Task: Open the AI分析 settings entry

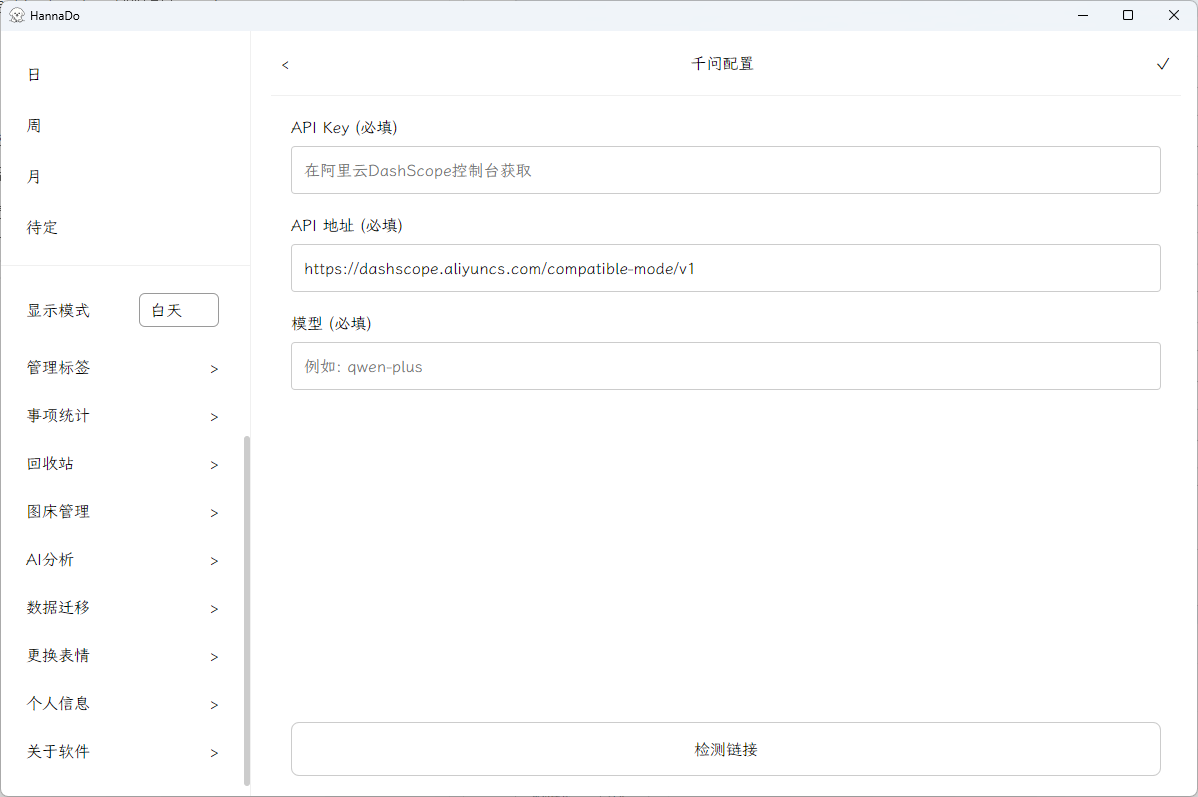Action: coord(122,560)
